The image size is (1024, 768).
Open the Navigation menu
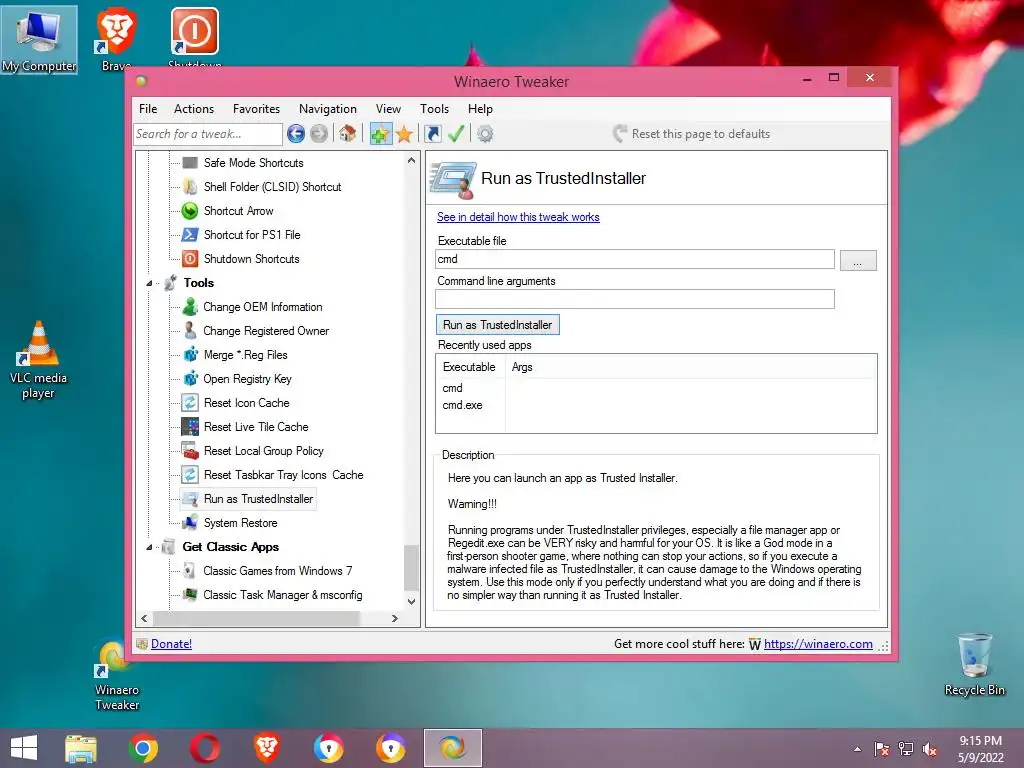[328, 109]
